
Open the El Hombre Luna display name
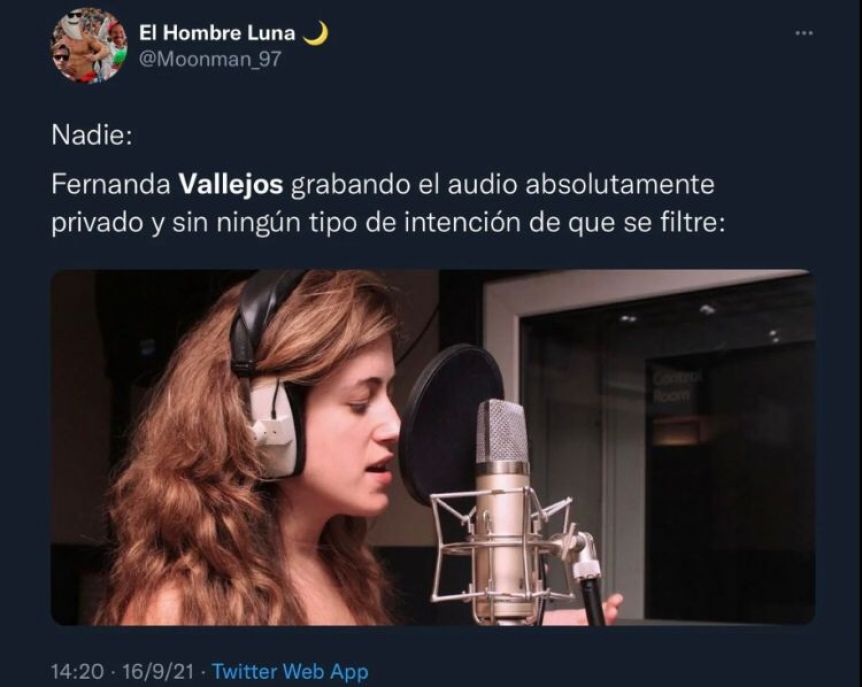coord(217,33)
